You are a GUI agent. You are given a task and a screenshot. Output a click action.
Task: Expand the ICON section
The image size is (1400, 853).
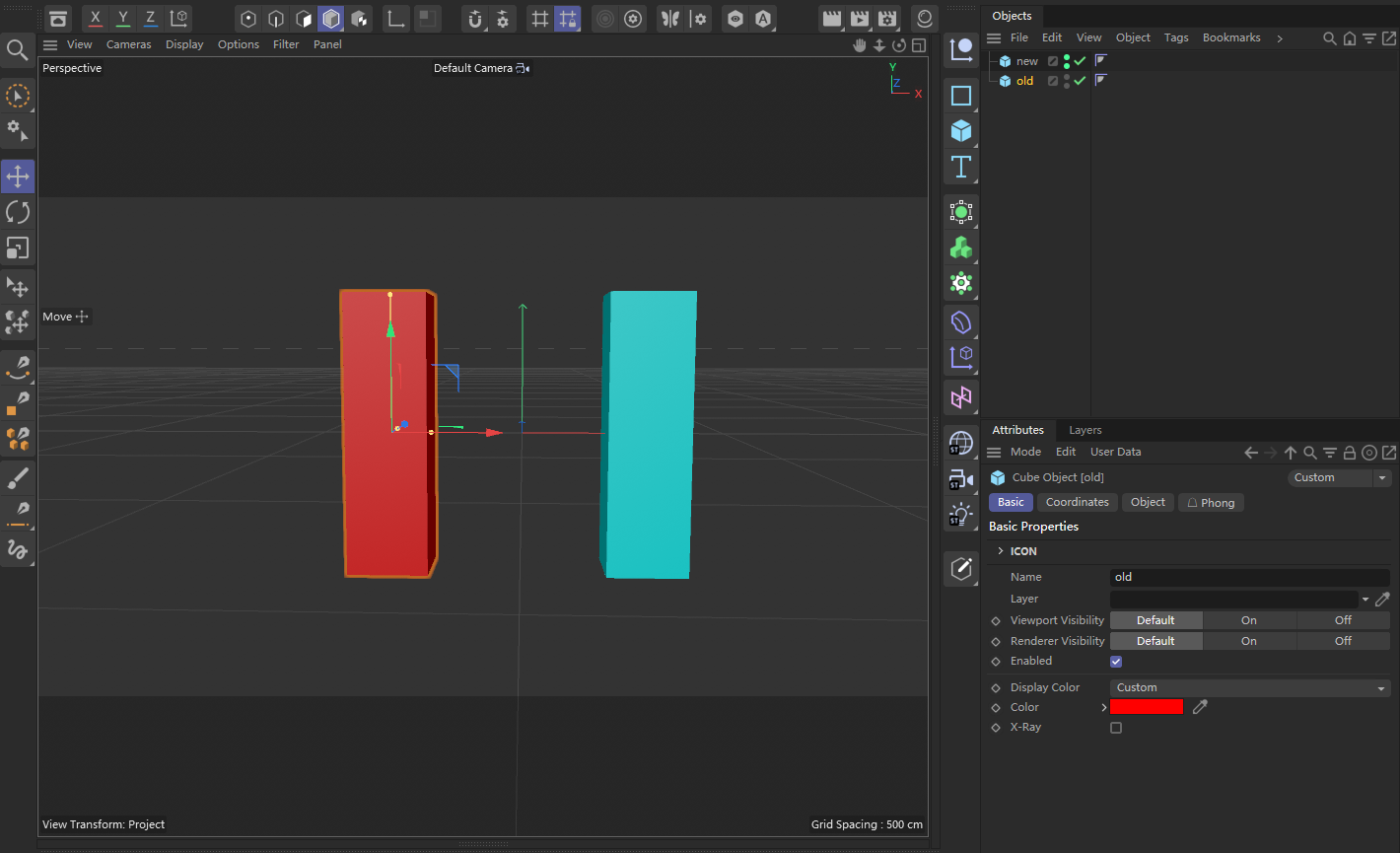point(1001,551)
